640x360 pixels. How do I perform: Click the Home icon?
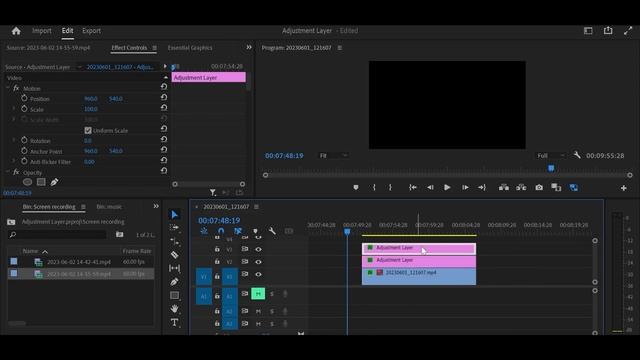coord(16,31)
